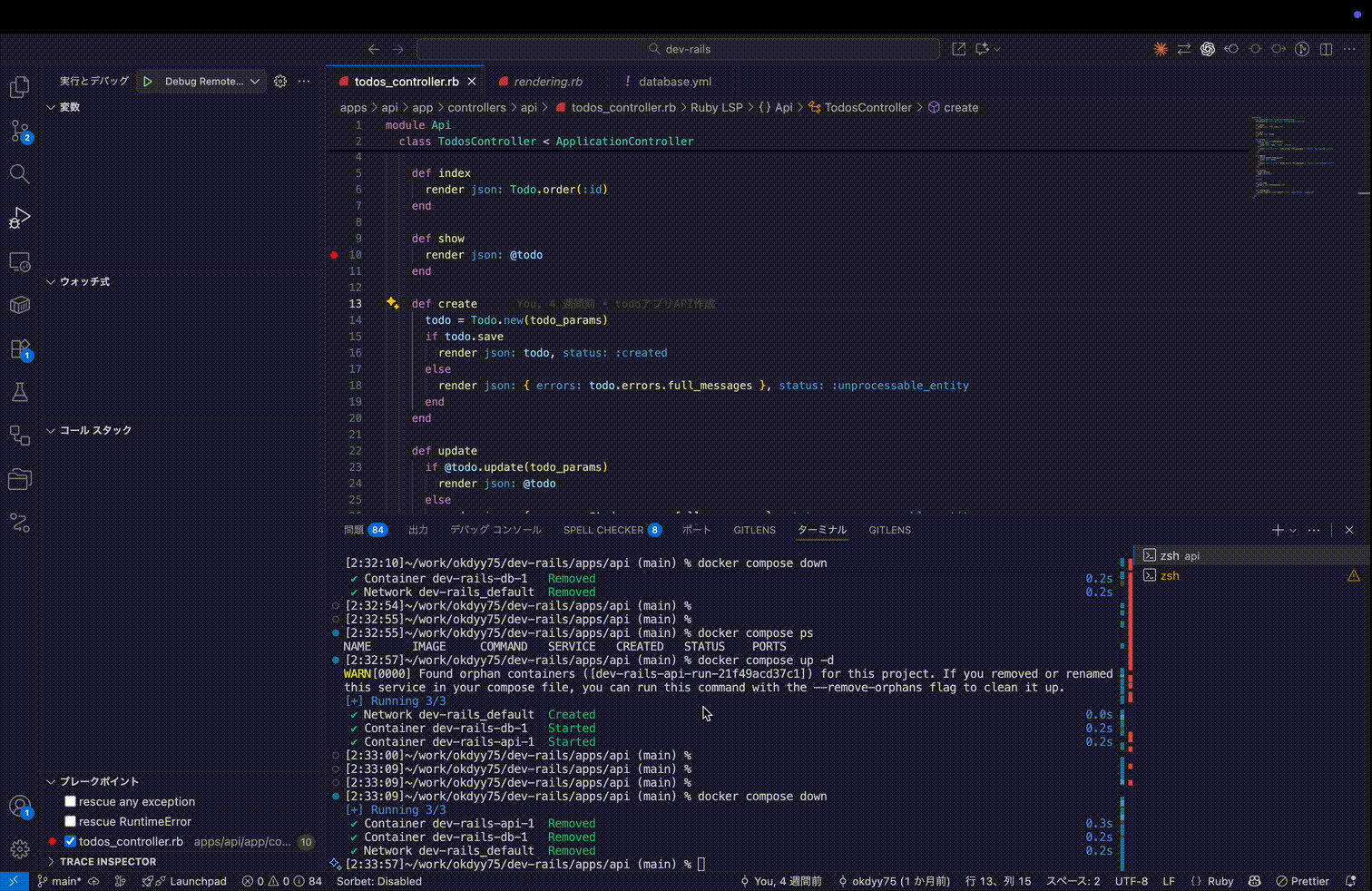Click the split editor icon in title bar

(x=1326, y=49)
